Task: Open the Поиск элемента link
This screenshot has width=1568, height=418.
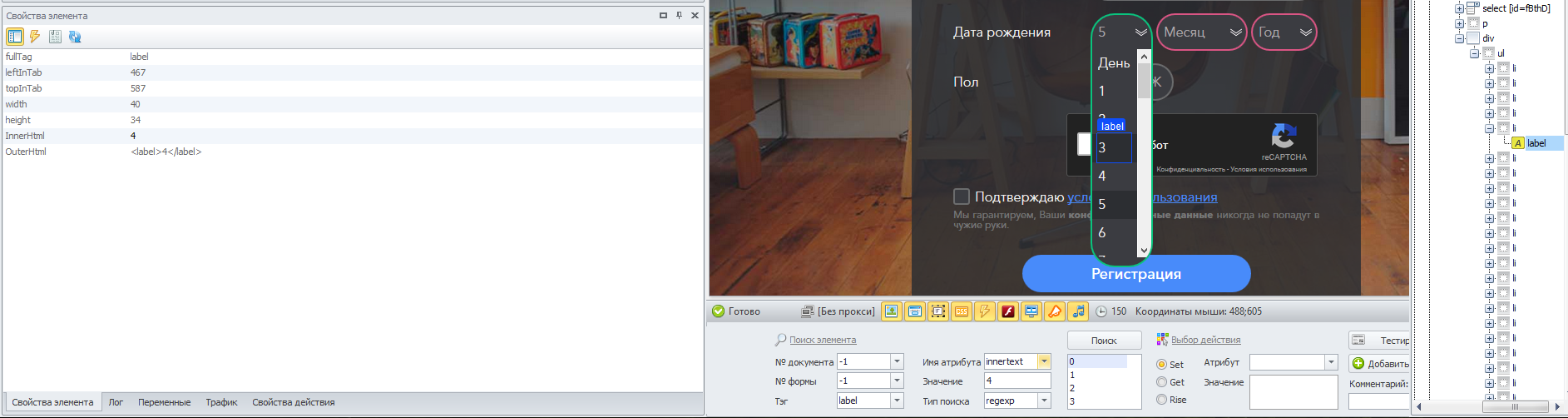Action: [x=823, y=340]
